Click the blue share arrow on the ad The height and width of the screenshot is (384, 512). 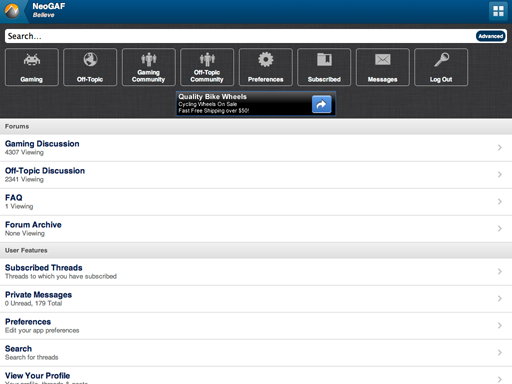(x=321, y=104)
